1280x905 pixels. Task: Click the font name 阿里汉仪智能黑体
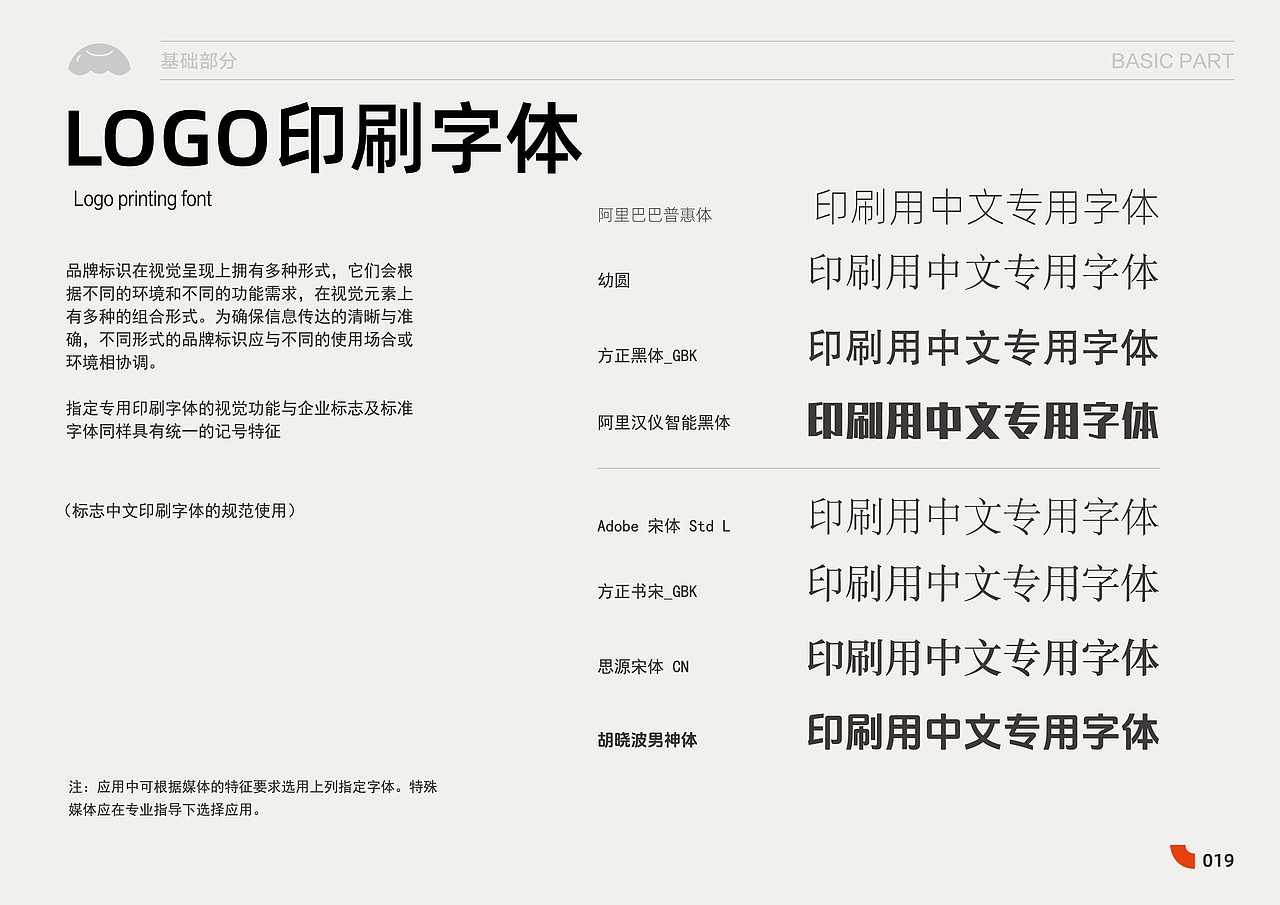(x=664, y=423)
